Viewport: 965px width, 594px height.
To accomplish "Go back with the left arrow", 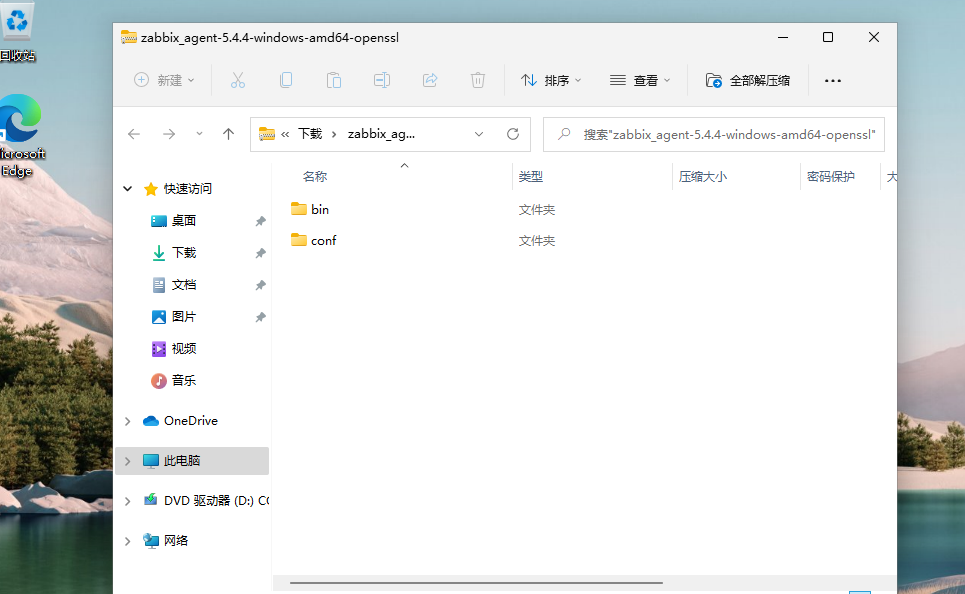I will pyautogui.click(x=134, y=134).
